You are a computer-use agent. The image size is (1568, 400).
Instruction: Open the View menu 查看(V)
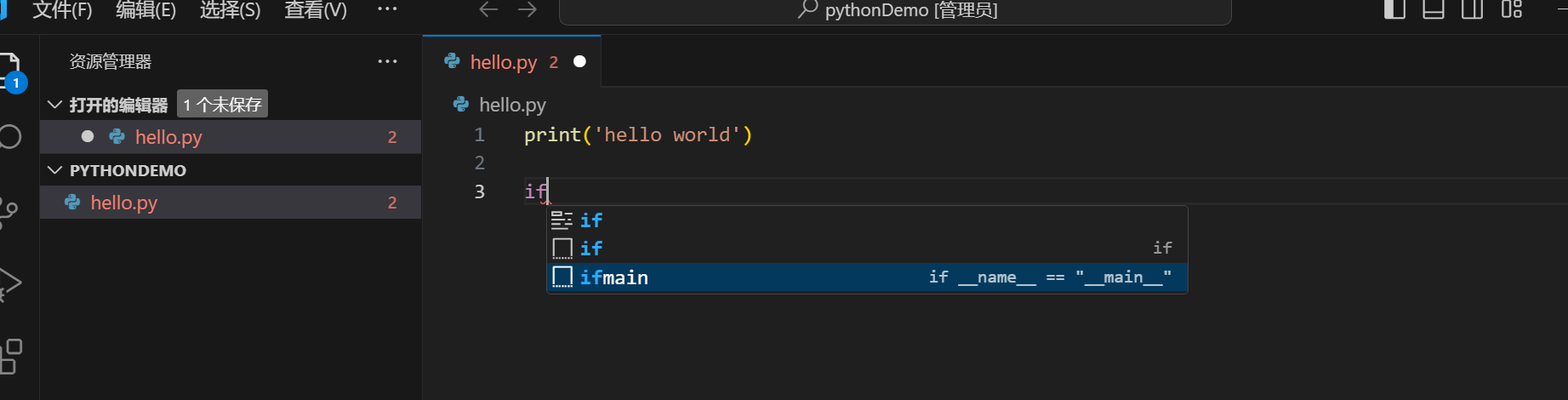pyautogui.click(x=315, y=10)
